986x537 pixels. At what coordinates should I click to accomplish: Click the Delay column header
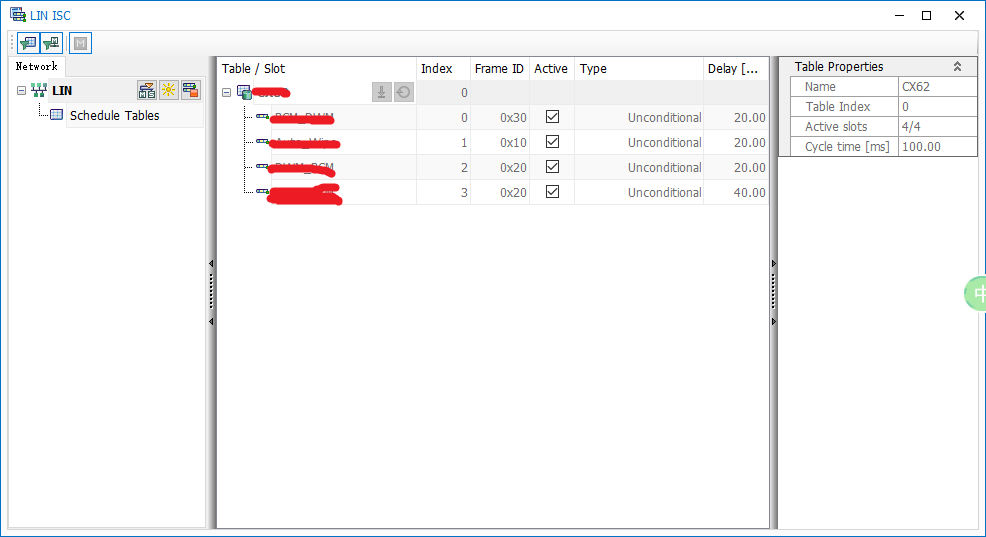click(x=736, y=69)
